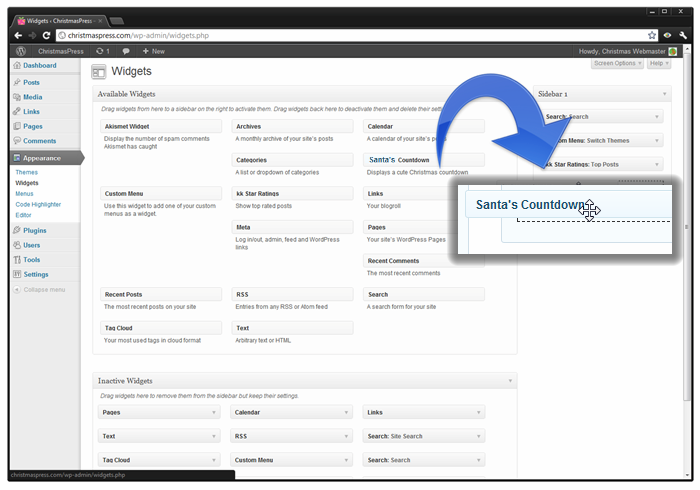Open the updates icon showing 1
The image size is (700, 490).
tap(103, 51)
